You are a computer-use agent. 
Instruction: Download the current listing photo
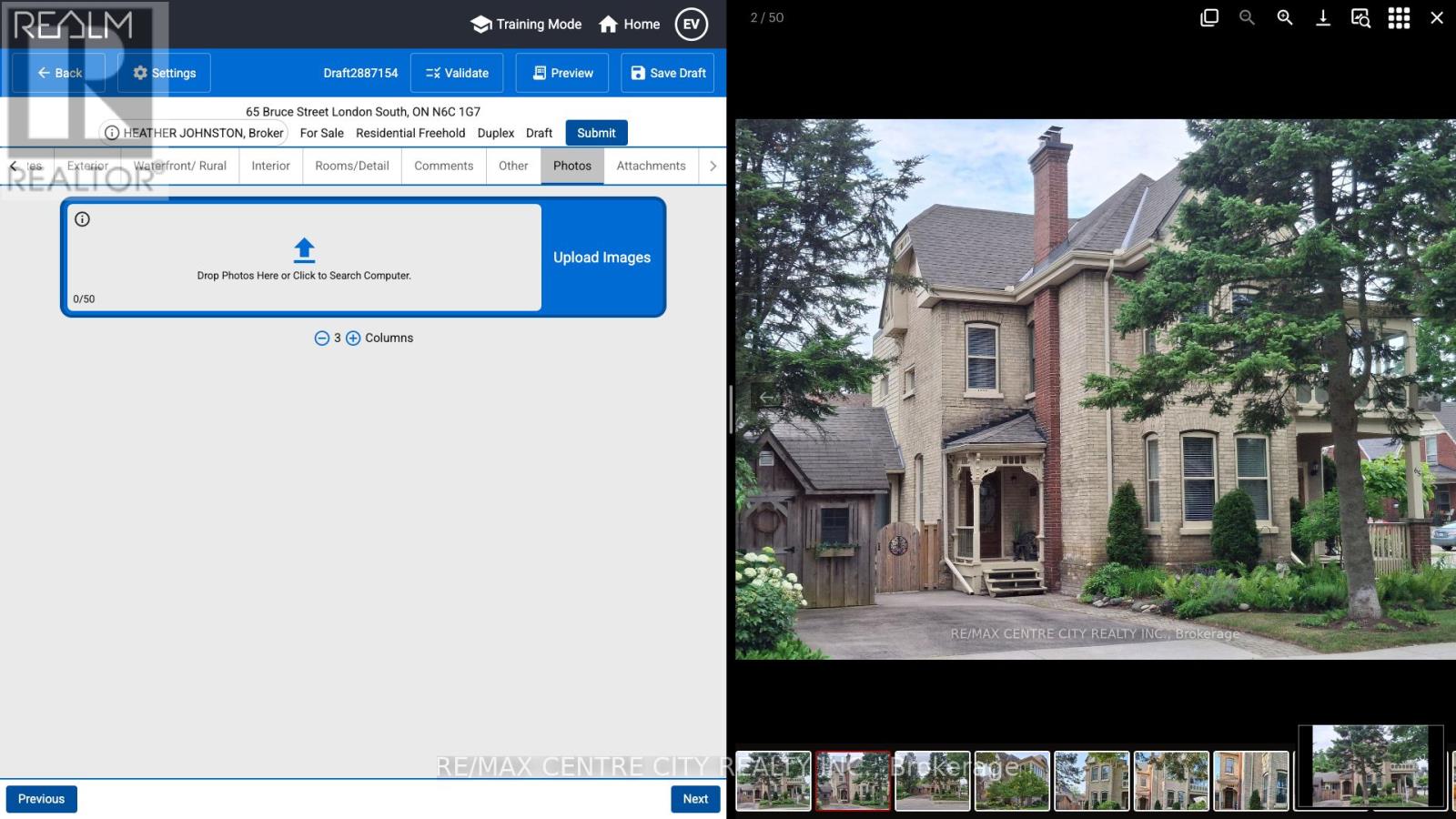(x=1322, y=17)
